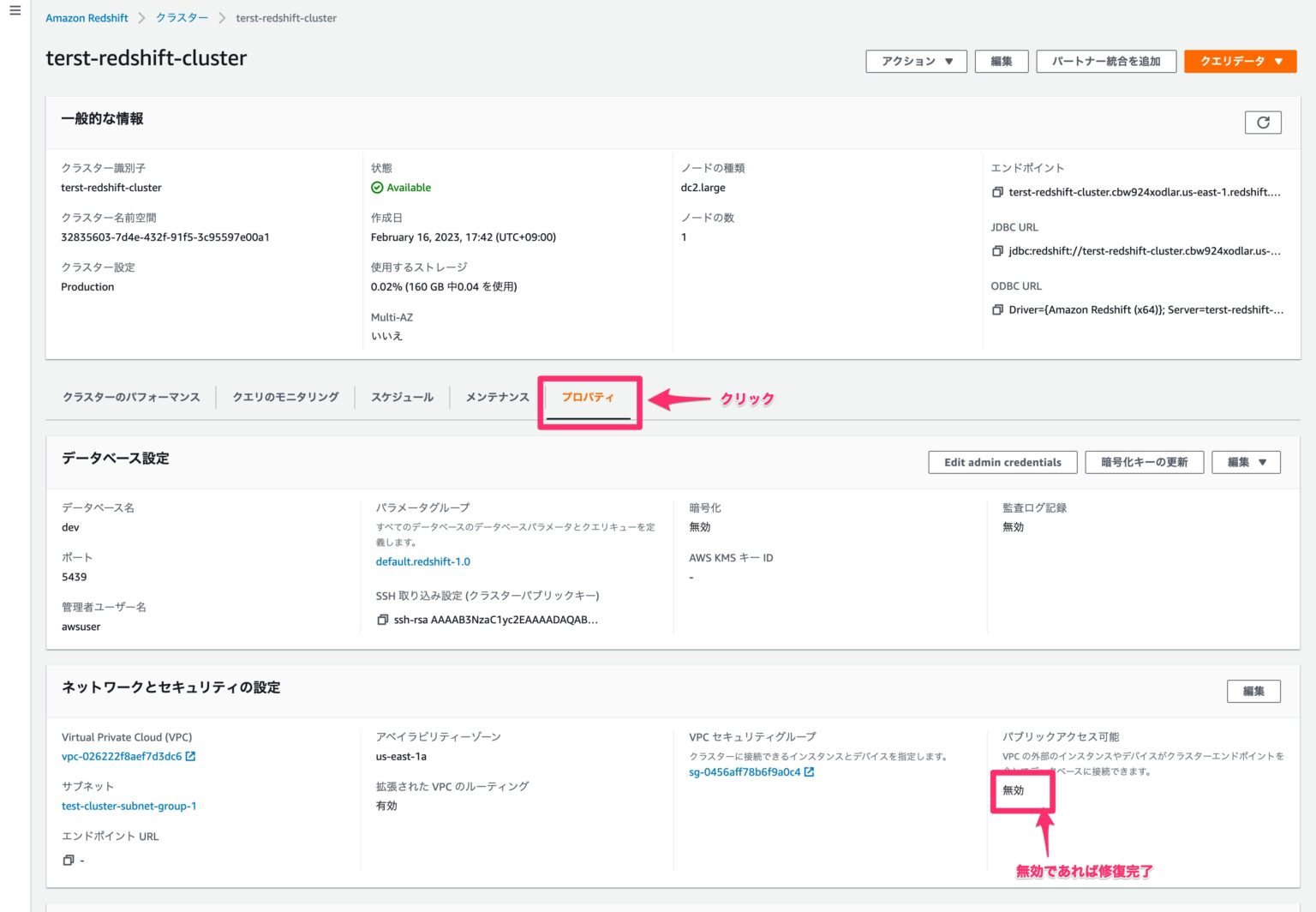Open the default.redshift-1.0 parameter group link
Viewport: 1316px width, 912px height.
(422, 561)
